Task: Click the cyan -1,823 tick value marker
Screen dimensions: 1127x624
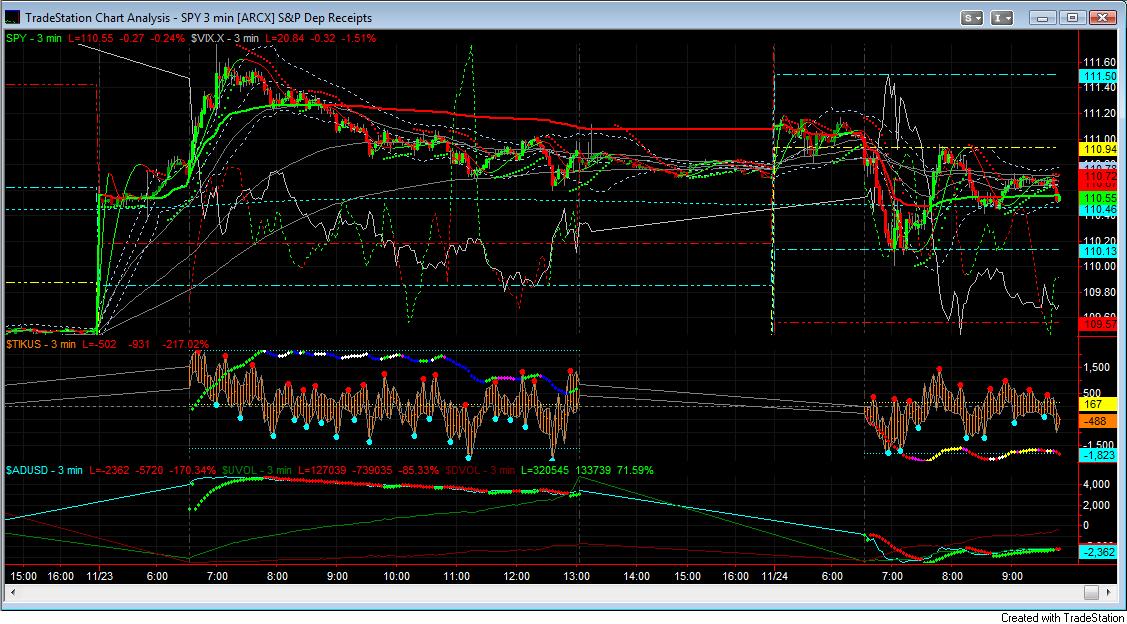Action: [x=1098, y=454]
